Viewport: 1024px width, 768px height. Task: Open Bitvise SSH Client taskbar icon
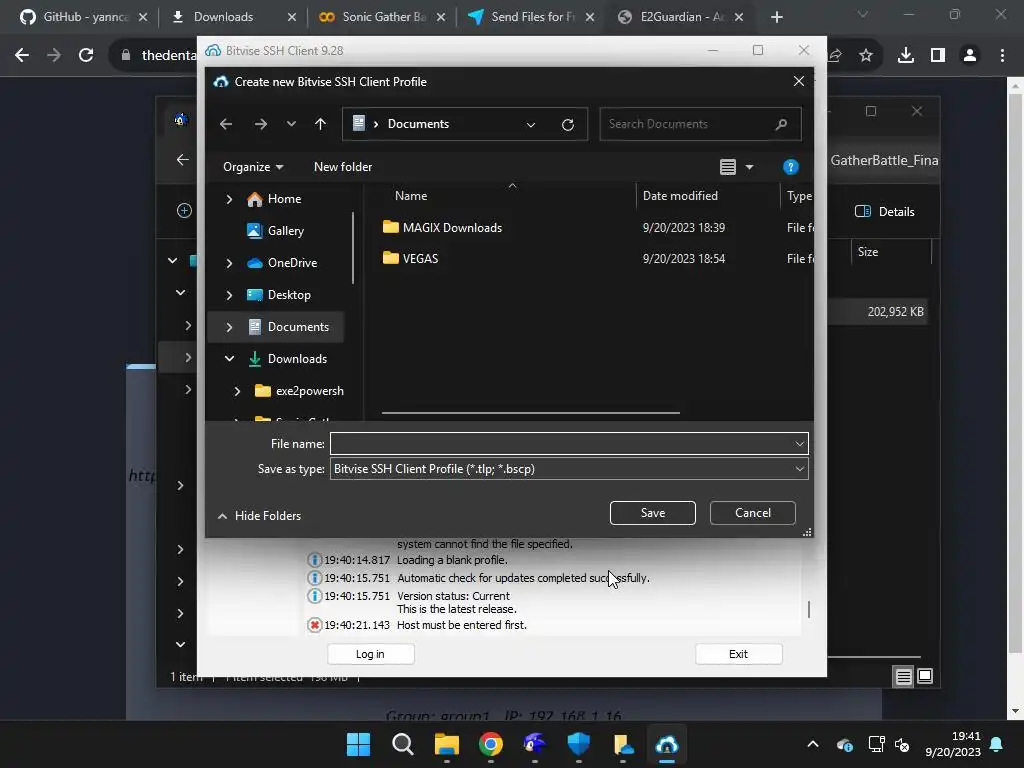[667, 744]
